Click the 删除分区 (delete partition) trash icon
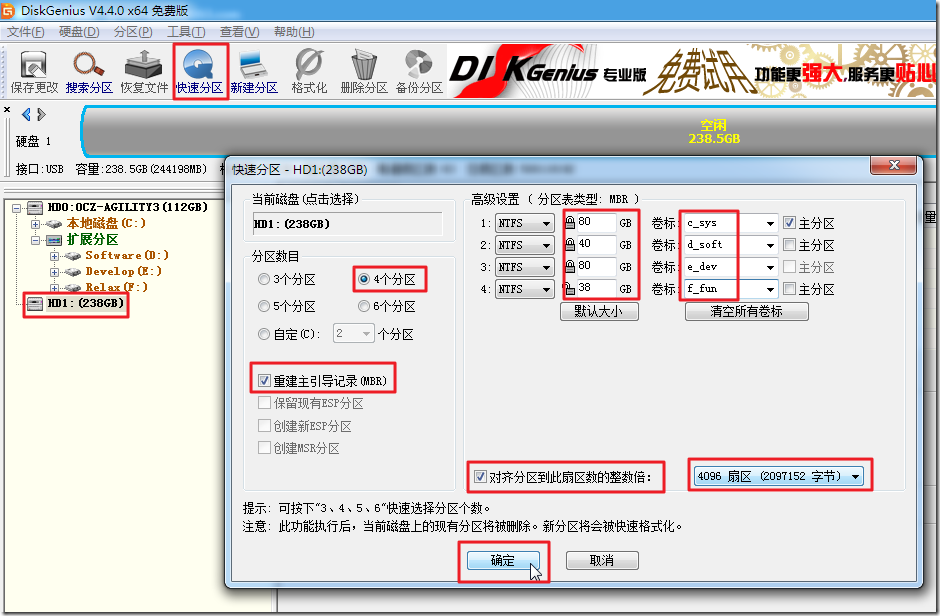This screenshot has height=616, width=940. 364,73
